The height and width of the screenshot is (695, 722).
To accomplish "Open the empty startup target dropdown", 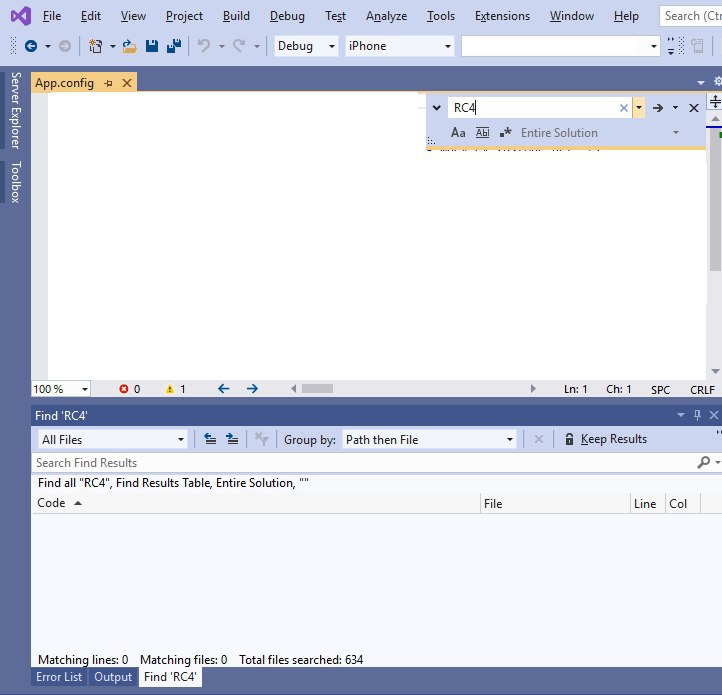I will coord(561,46).
